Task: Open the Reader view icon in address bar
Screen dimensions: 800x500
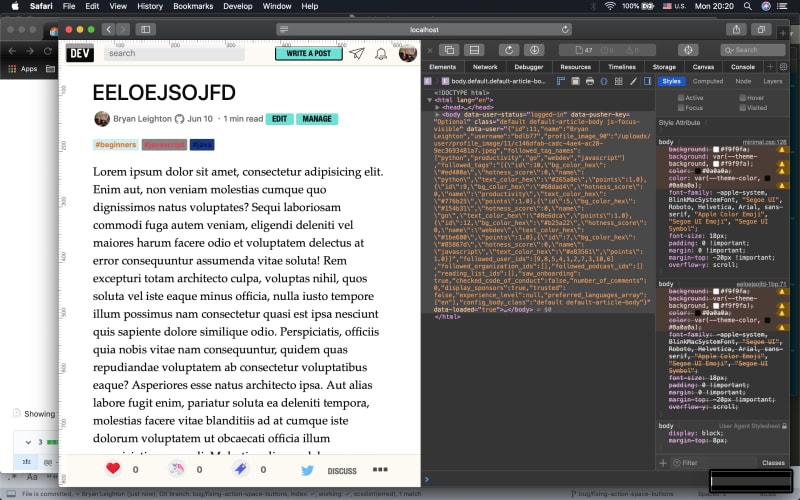Action: (284, 30)
